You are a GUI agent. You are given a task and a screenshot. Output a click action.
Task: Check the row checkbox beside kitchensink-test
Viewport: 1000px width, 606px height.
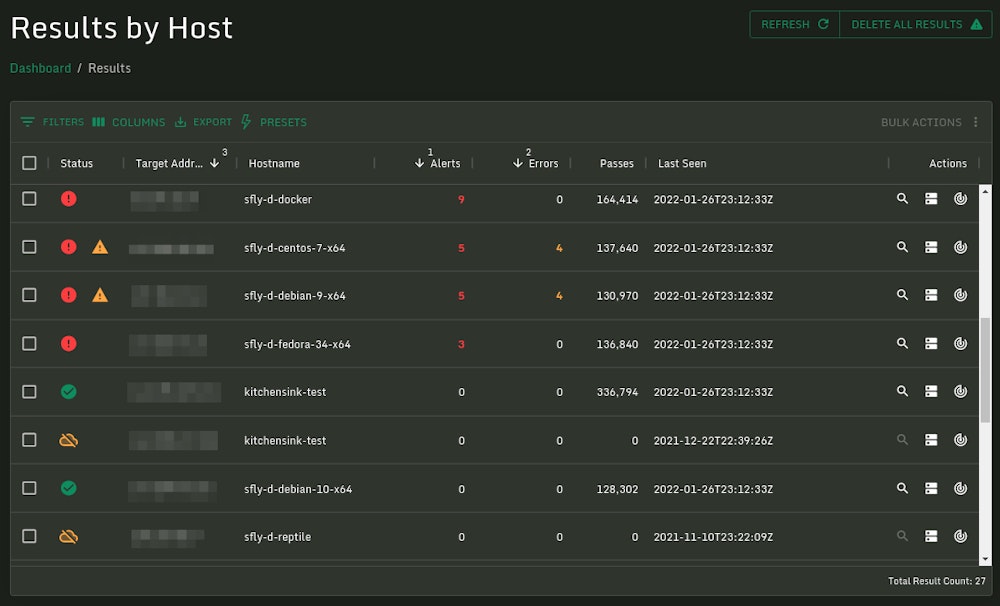[29, 391]
